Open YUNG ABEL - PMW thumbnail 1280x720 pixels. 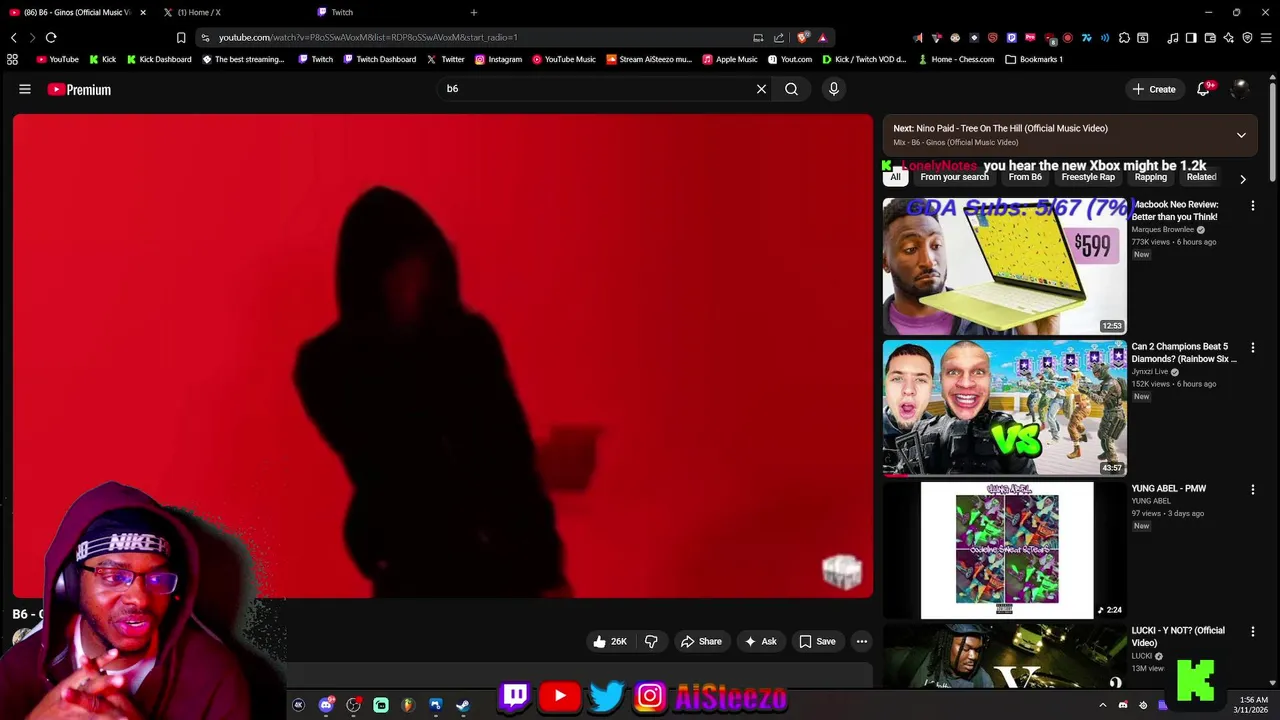1004,550
